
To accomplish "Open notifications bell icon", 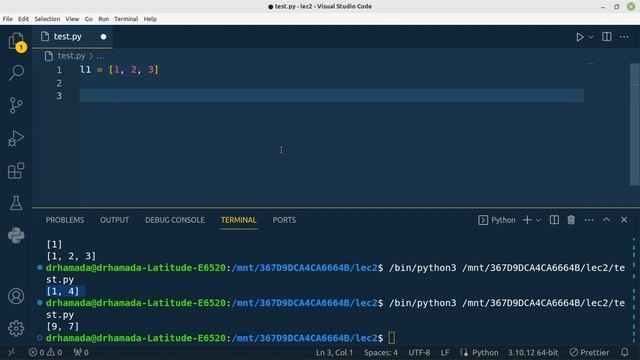I will click(x=624, y=352).
